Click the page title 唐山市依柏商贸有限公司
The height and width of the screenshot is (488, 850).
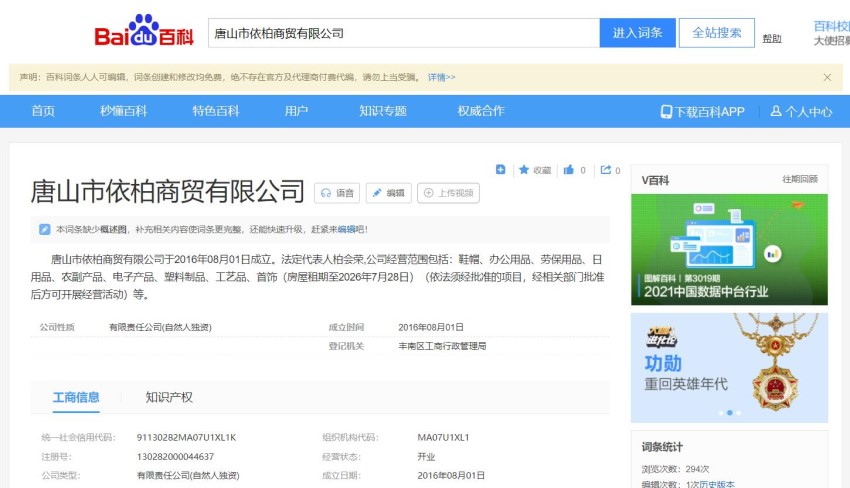tap(168, 192)
